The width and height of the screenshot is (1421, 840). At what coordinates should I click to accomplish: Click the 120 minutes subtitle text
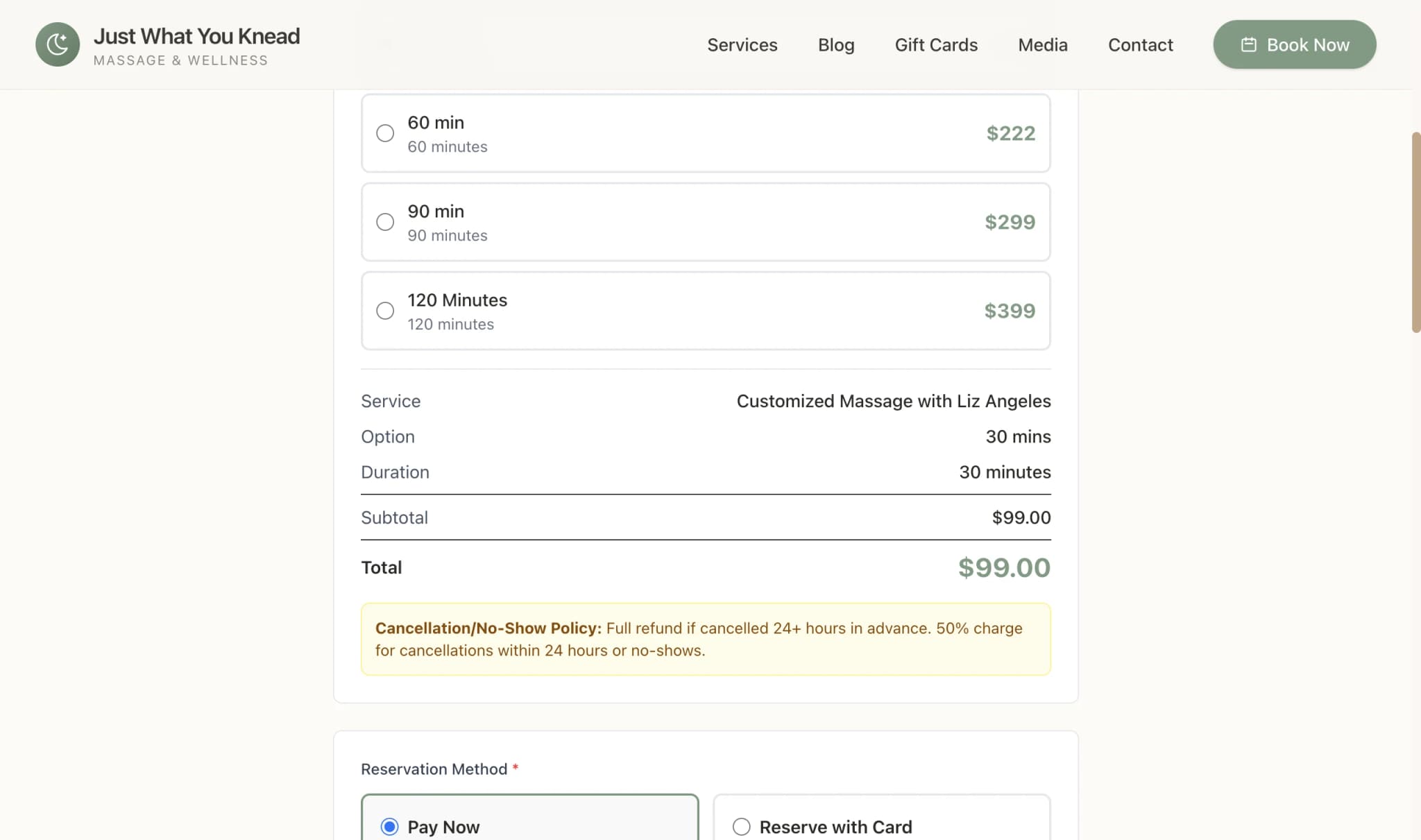coord(451,324)
